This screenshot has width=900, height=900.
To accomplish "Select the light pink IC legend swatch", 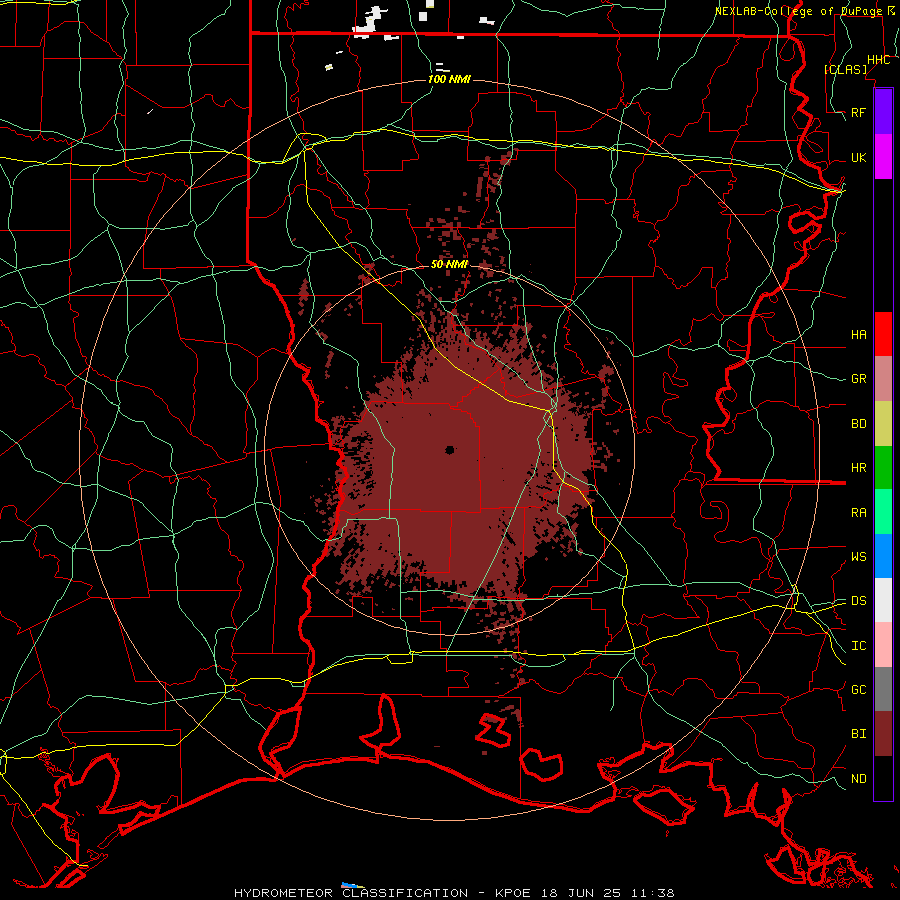I will 883,645.
